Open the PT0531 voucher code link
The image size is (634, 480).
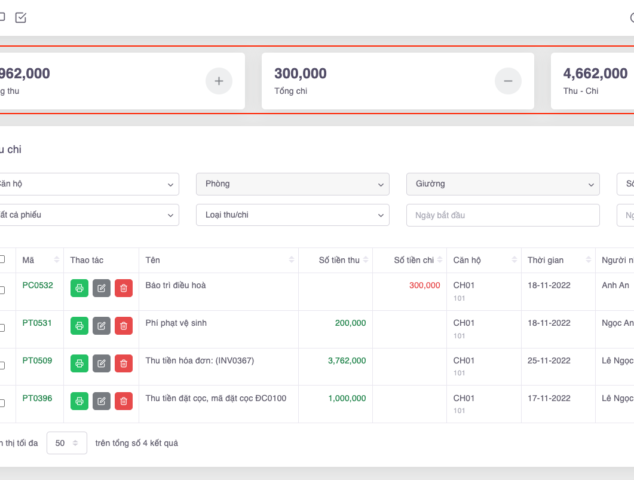(x=37, y=323)
